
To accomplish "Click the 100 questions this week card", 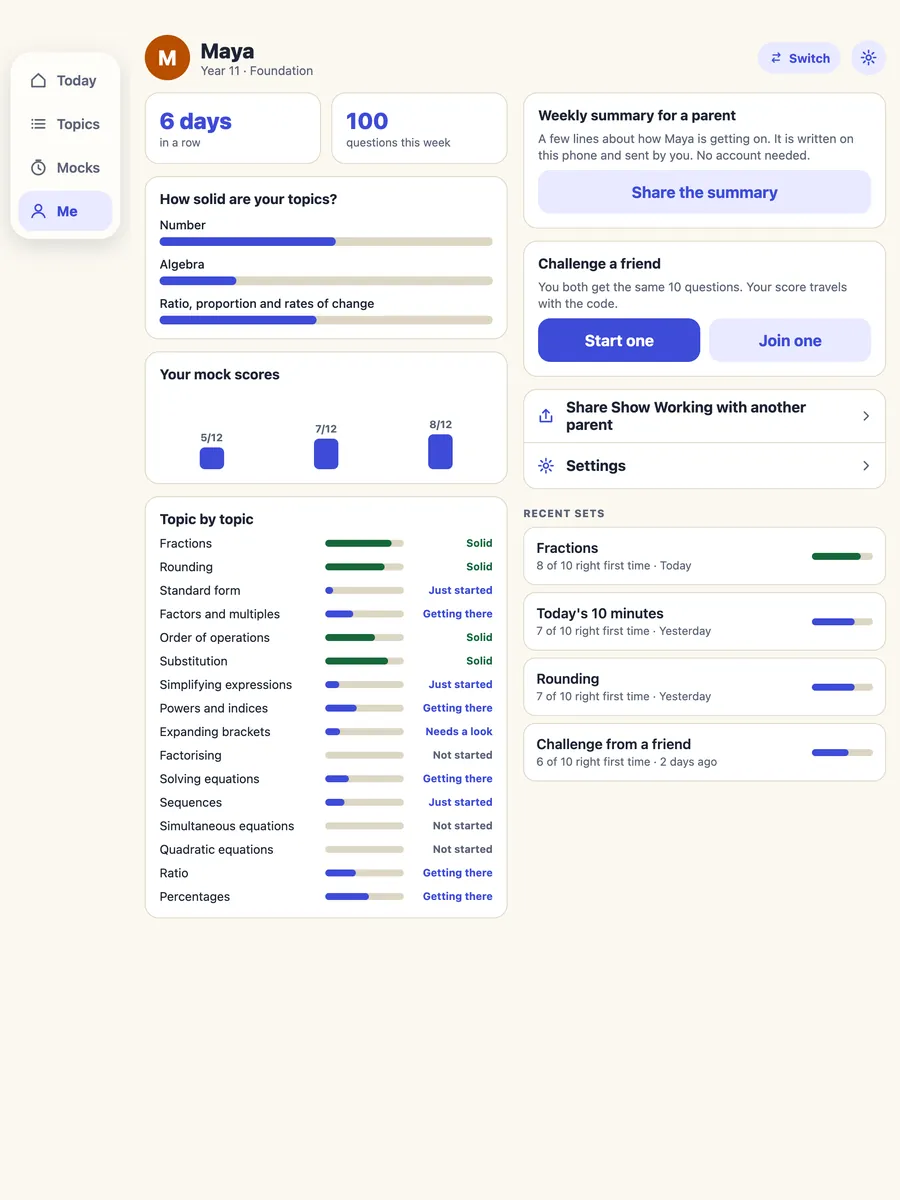I will (419, 129).
